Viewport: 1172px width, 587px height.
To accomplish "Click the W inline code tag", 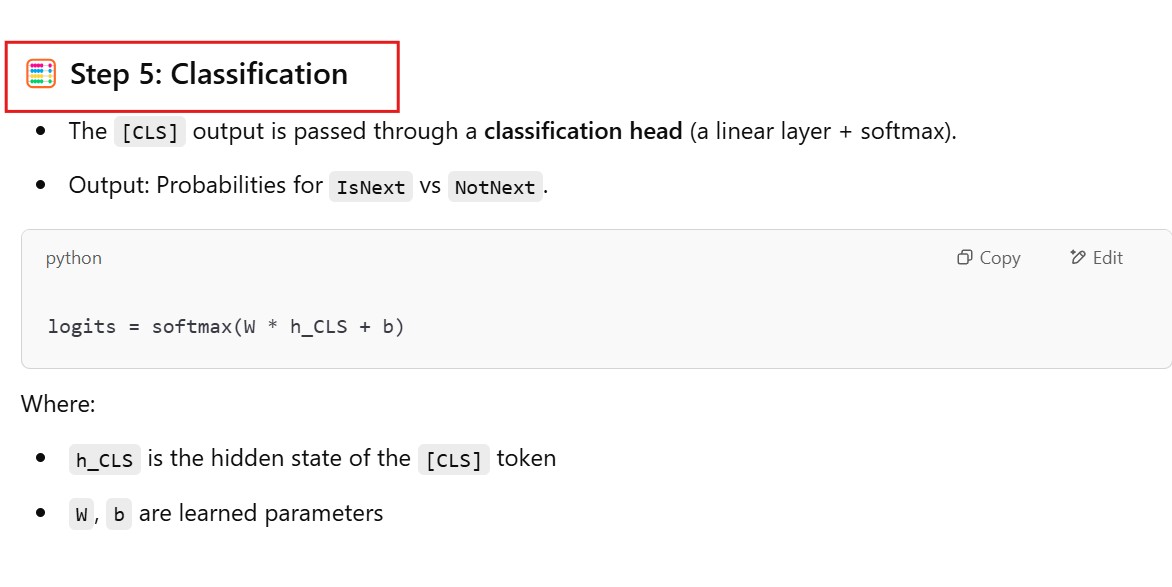I will point(81,515).
